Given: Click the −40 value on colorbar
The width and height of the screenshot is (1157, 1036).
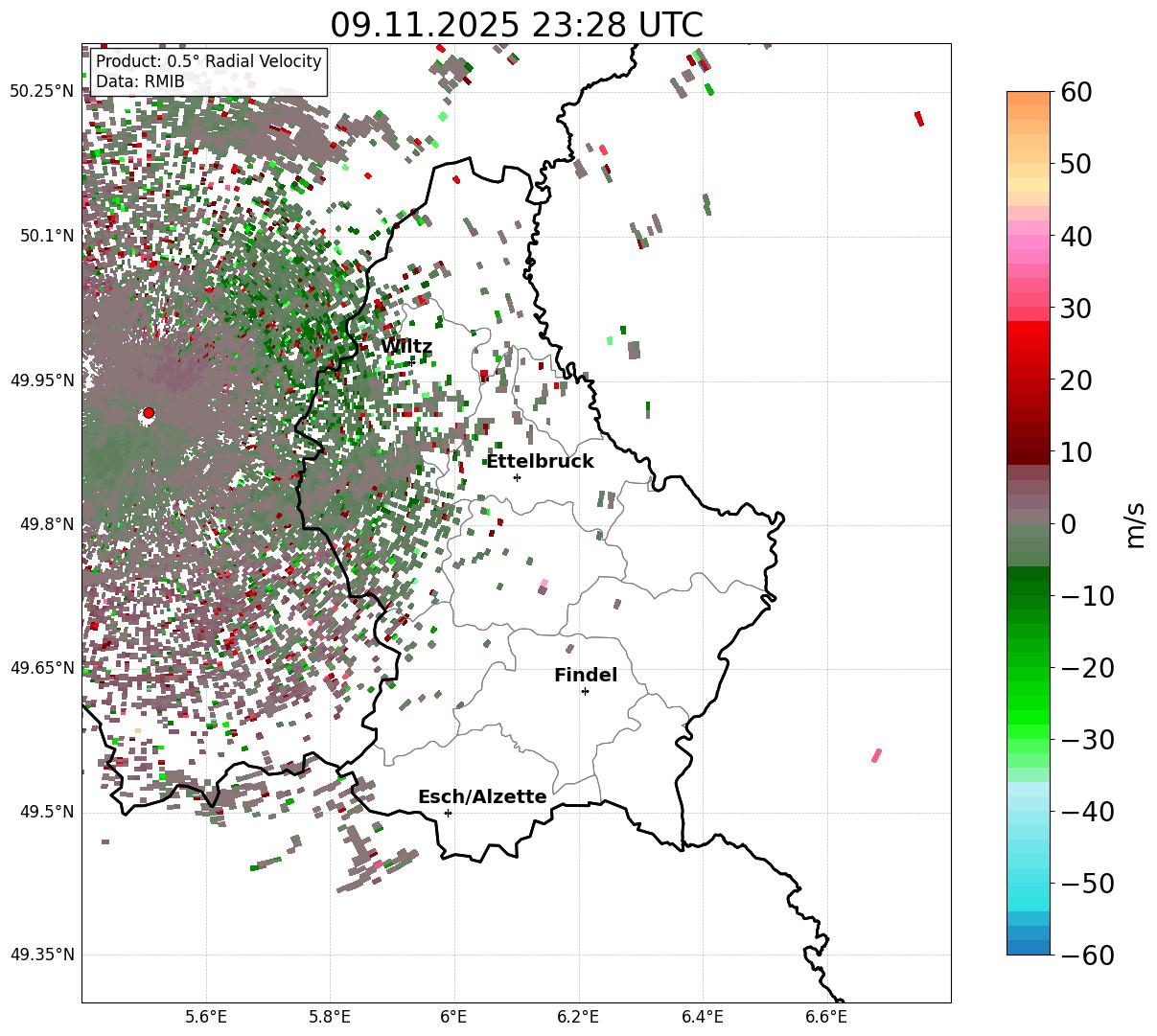Looking at the screenshot, I should click(x=1087, y=811).
